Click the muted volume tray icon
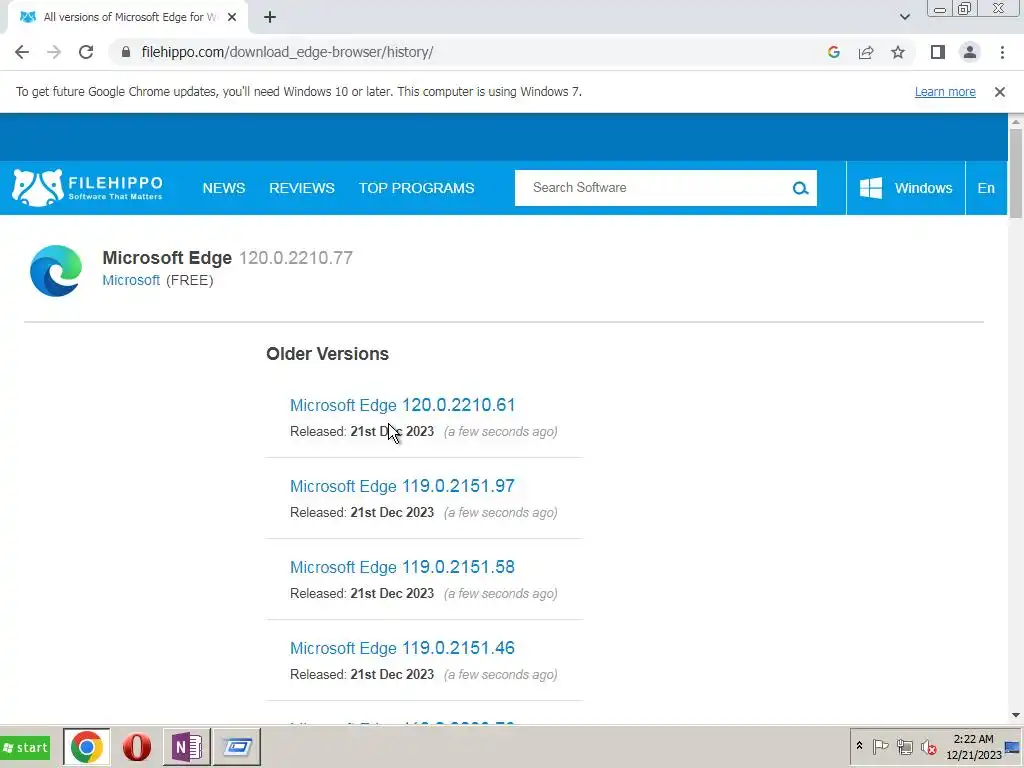The height and width of the screenshot is (768, 1024). pyautogui.click(x=928, y=746)
